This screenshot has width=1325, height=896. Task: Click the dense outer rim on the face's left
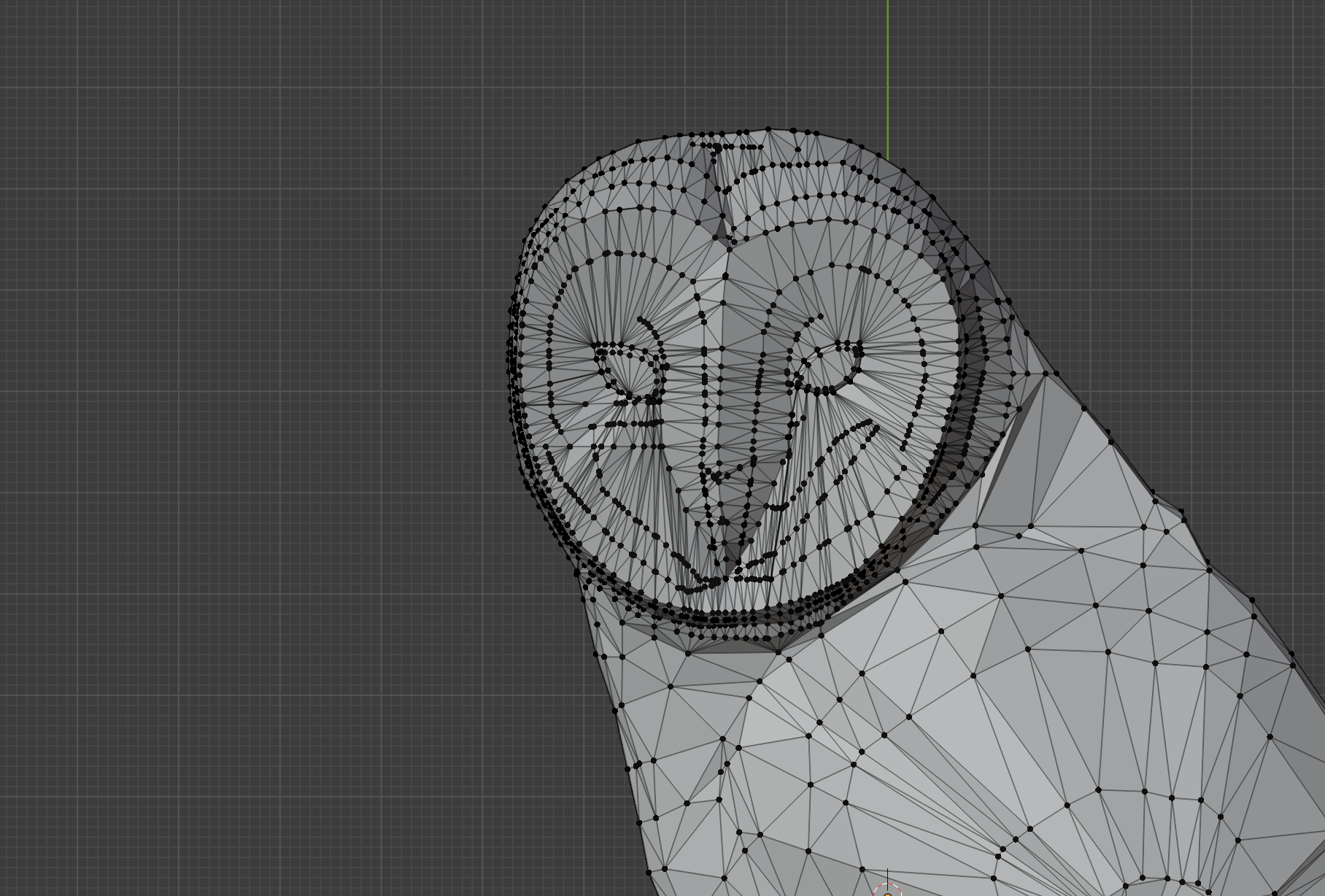coord(517,379)
